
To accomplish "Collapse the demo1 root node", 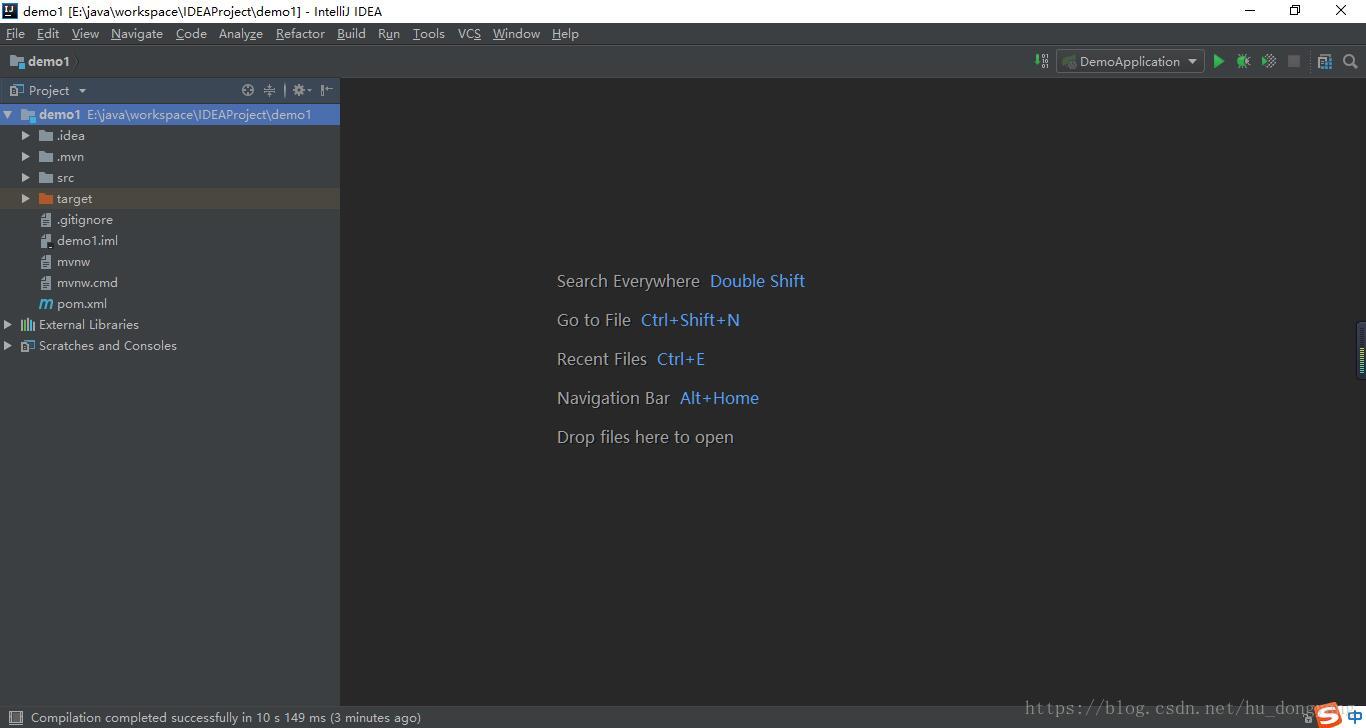I will [x=8, y=114].
